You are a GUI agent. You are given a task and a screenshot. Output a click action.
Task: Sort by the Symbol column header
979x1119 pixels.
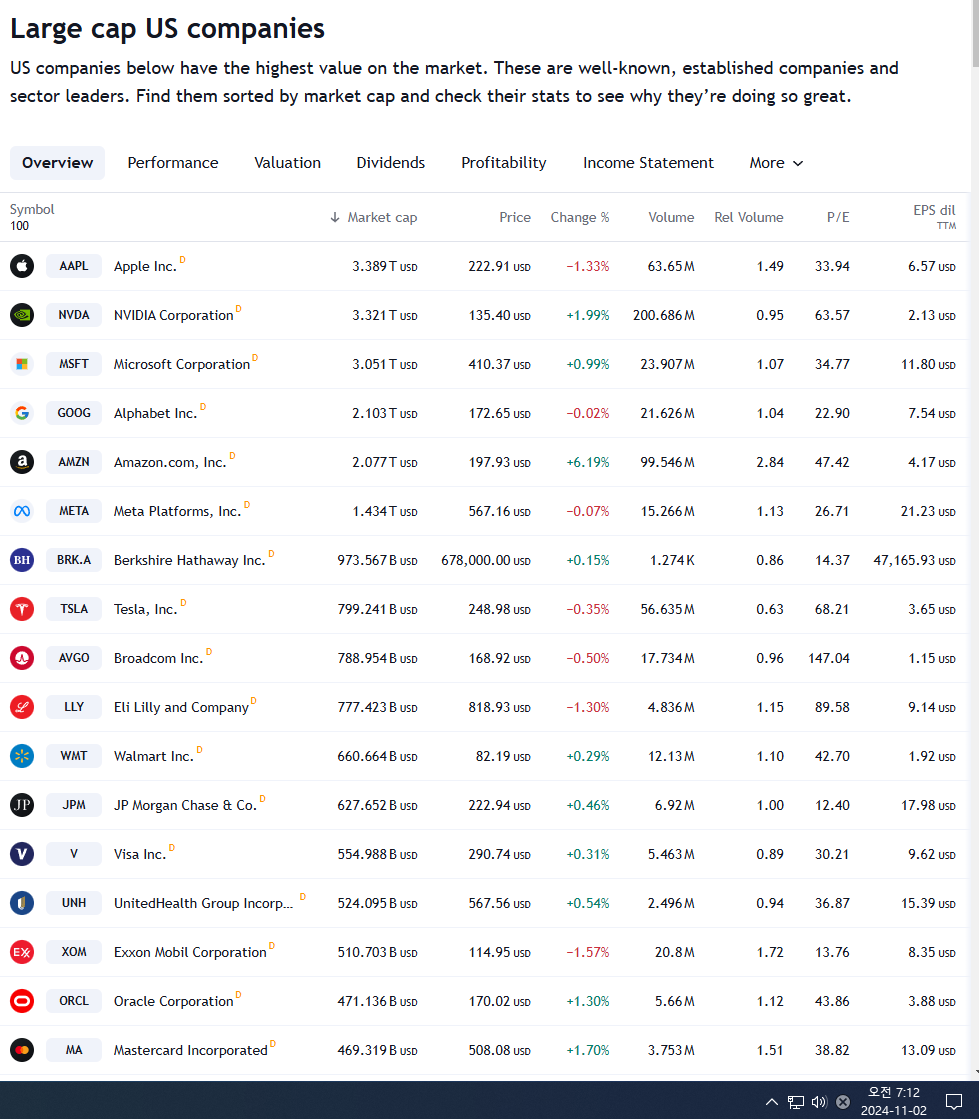pyautogui.click(x=32, y=209)
